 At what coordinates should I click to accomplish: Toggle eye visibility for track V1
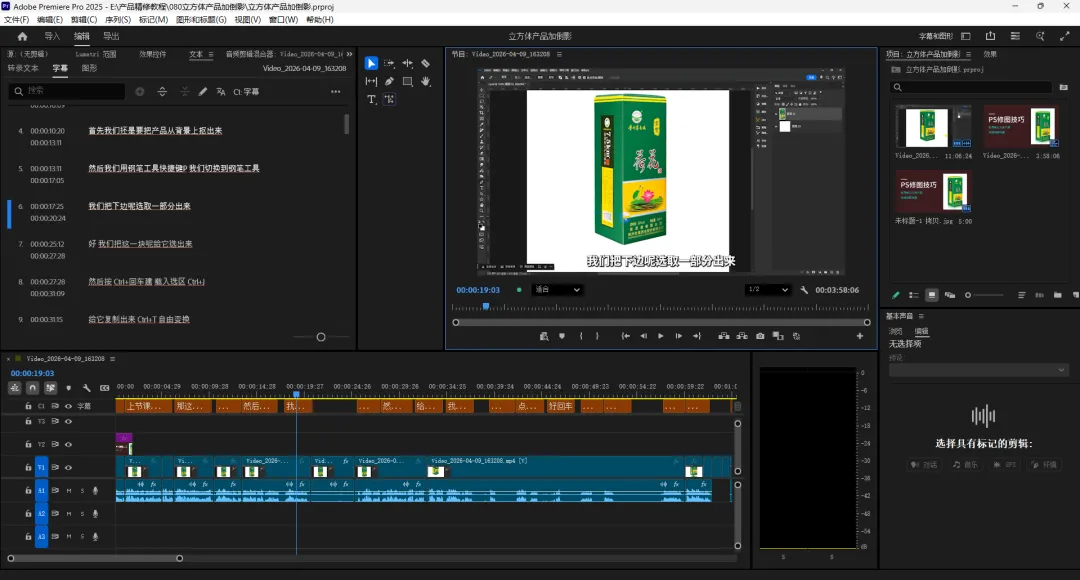click(x=68, y=467)
